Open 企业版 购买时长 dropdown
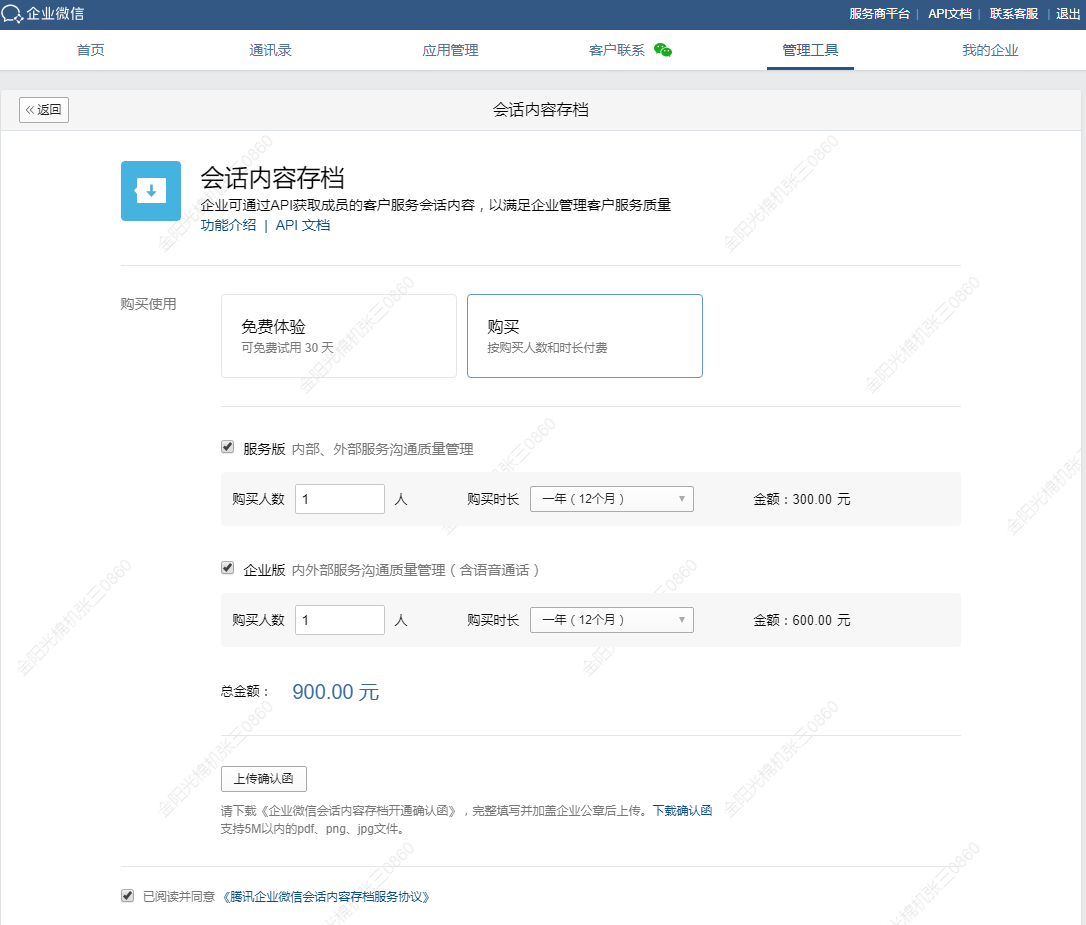Screen dimensions: 1086x925 pyautogui.click(x=611, y=620)
